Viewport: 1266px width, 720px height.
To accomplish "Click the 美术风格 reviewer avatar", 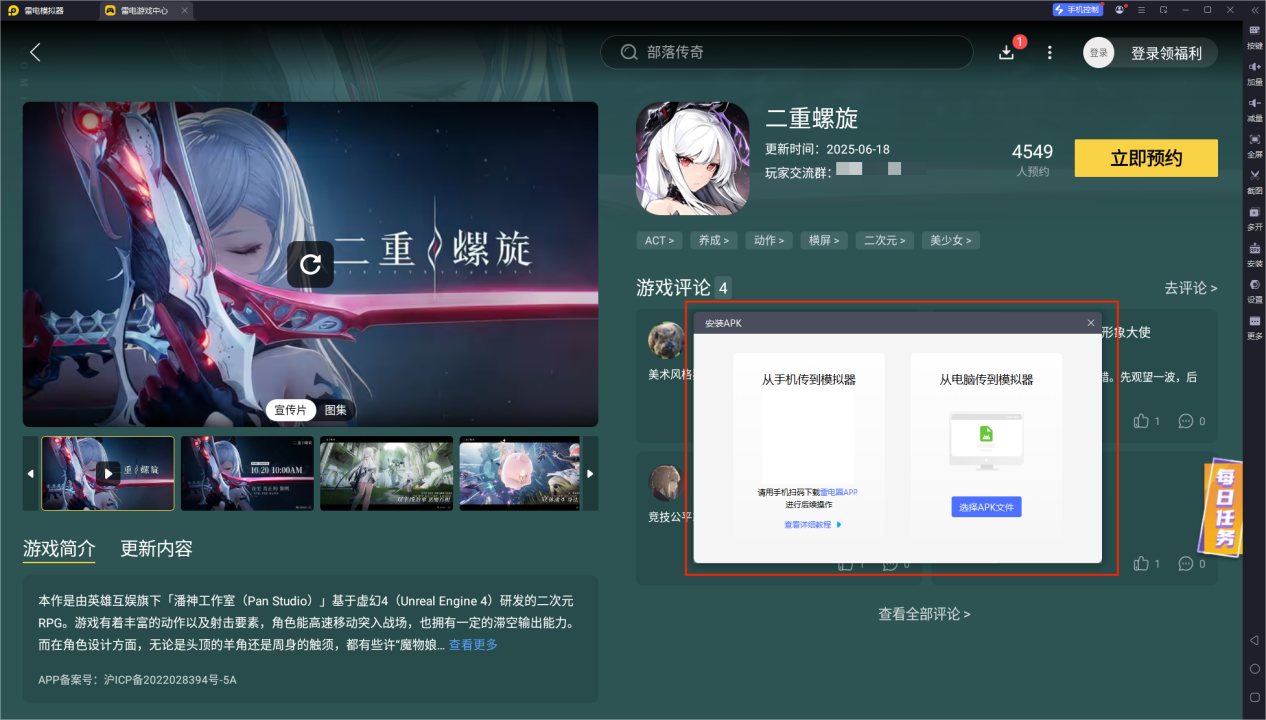I will (x=666, y=340).
